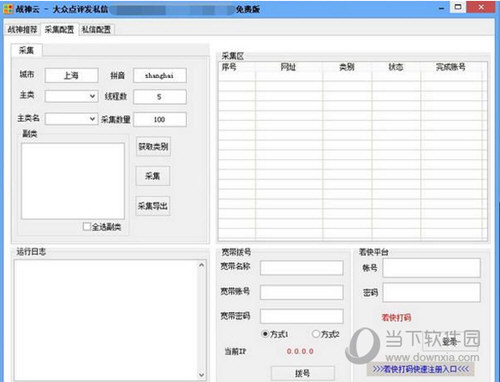Close the 战神云 window
This screenshot has width=500, height=382.
(x=481, y=7)
